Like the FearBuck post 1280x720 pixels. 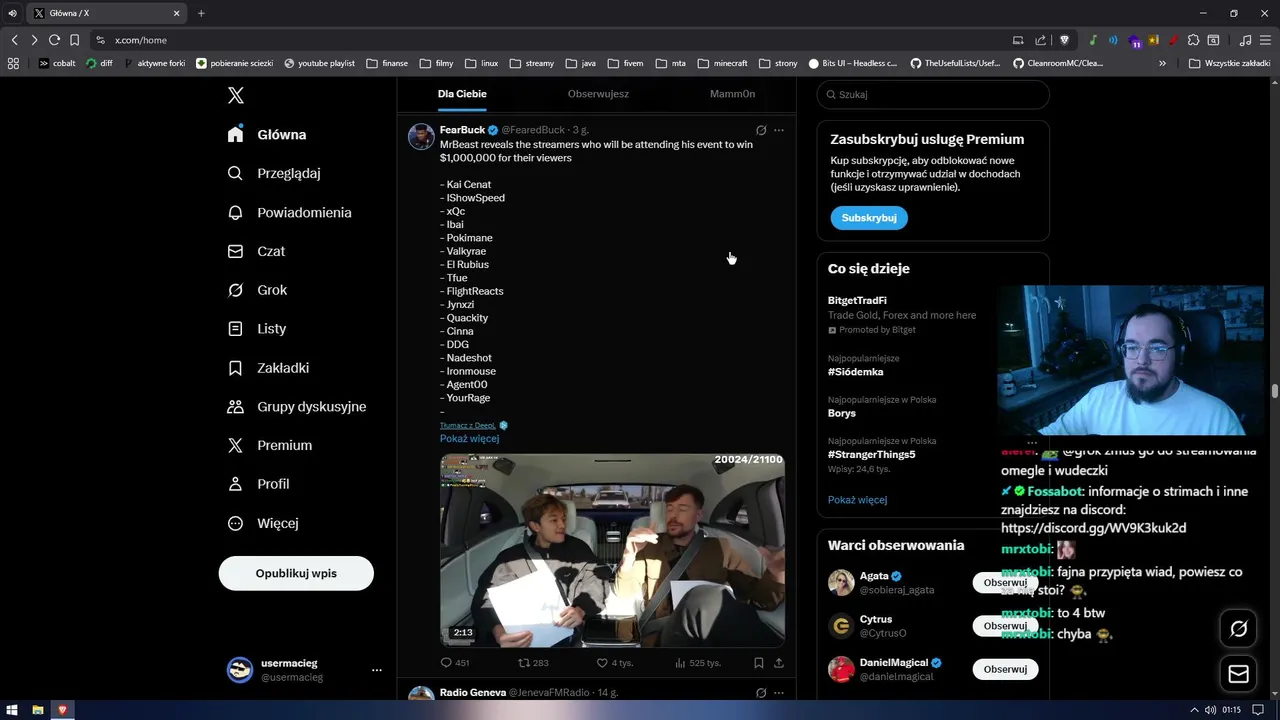pyautogui.click(x=614, y=663)
